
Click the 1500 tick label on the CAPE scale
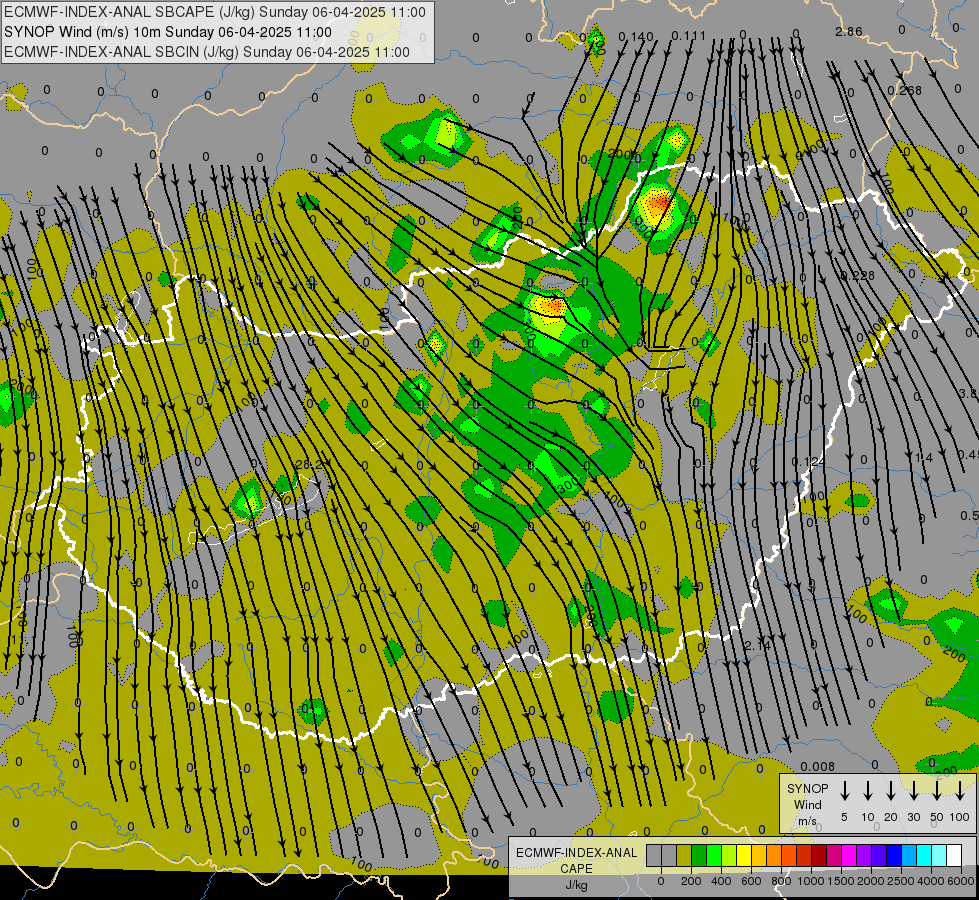pyautogui.click(x=841, y=881)
